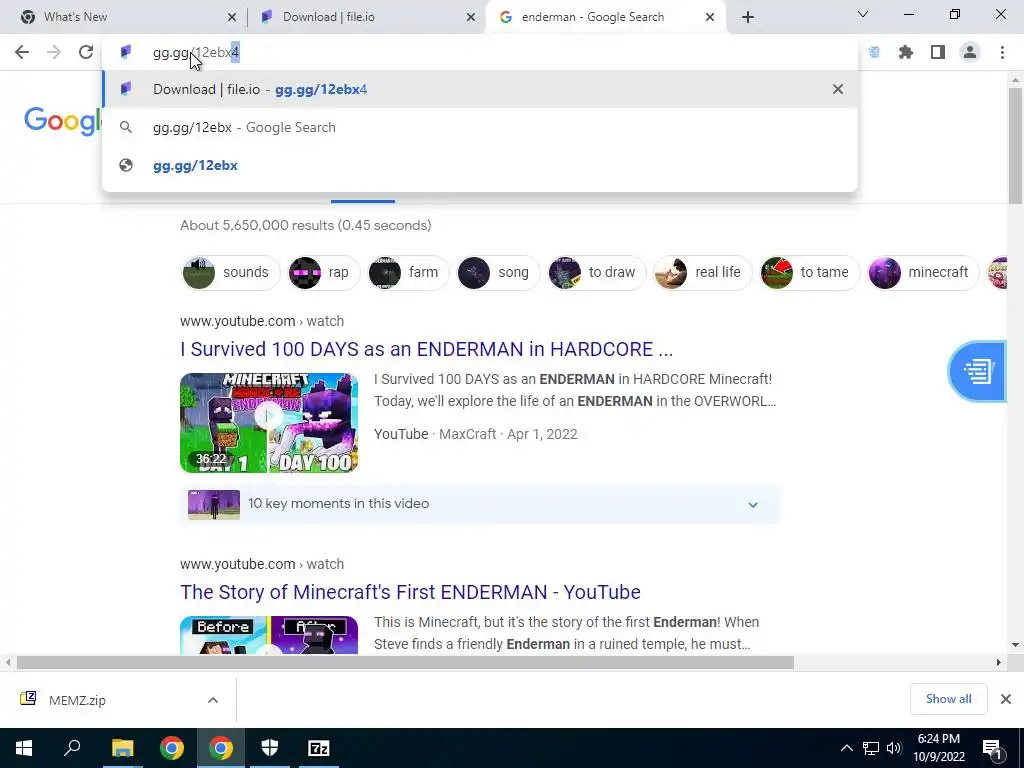Select suggestion Download | file.io gg.gg/12ebx4

point(480,89)
